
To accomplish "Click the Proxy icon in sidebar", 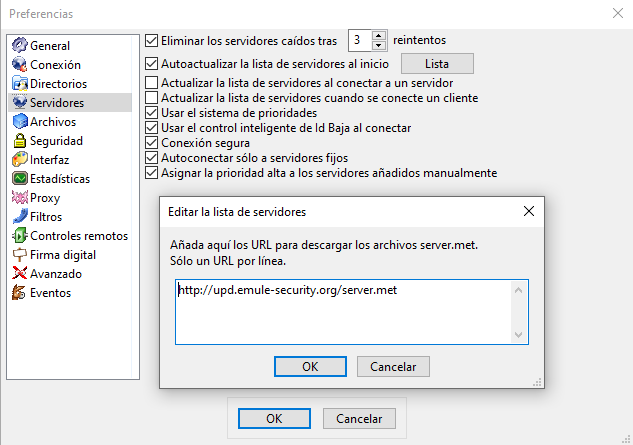I will click(19, 197).
